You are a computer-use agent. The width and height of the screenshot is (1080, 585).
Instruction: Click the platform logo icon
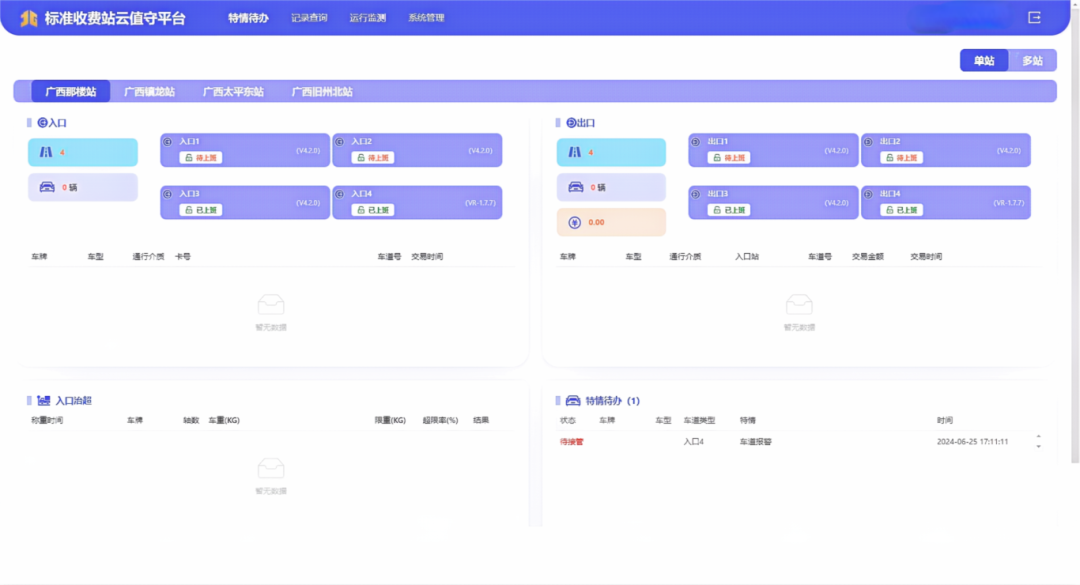pos(29,18)
